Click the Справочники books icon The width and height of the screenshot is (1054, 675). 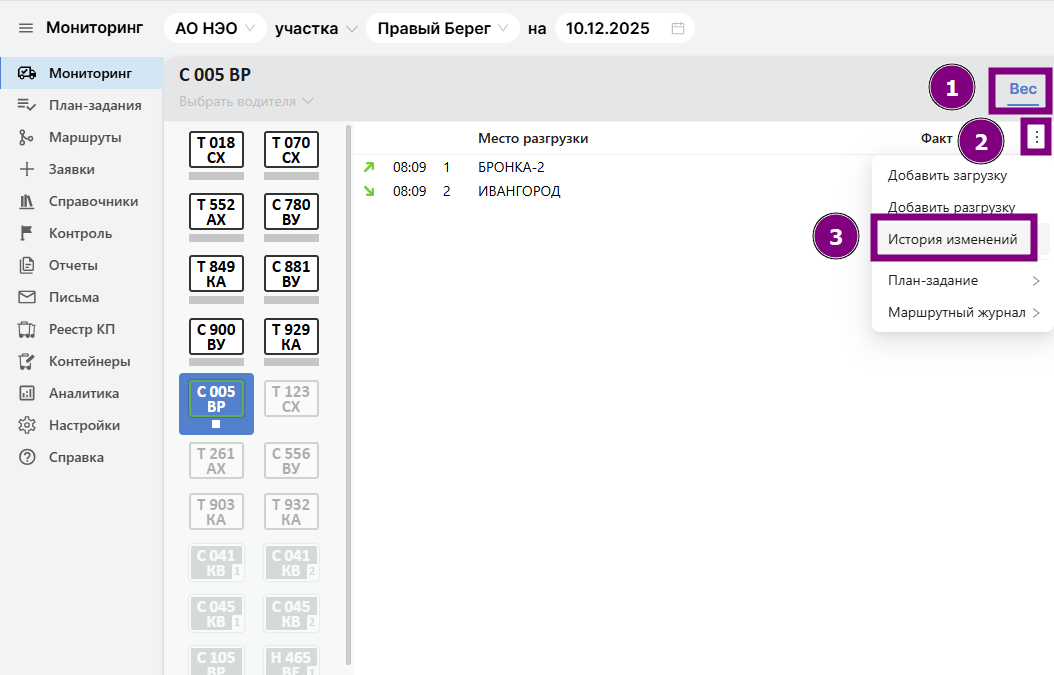click(x=27, y=201)
